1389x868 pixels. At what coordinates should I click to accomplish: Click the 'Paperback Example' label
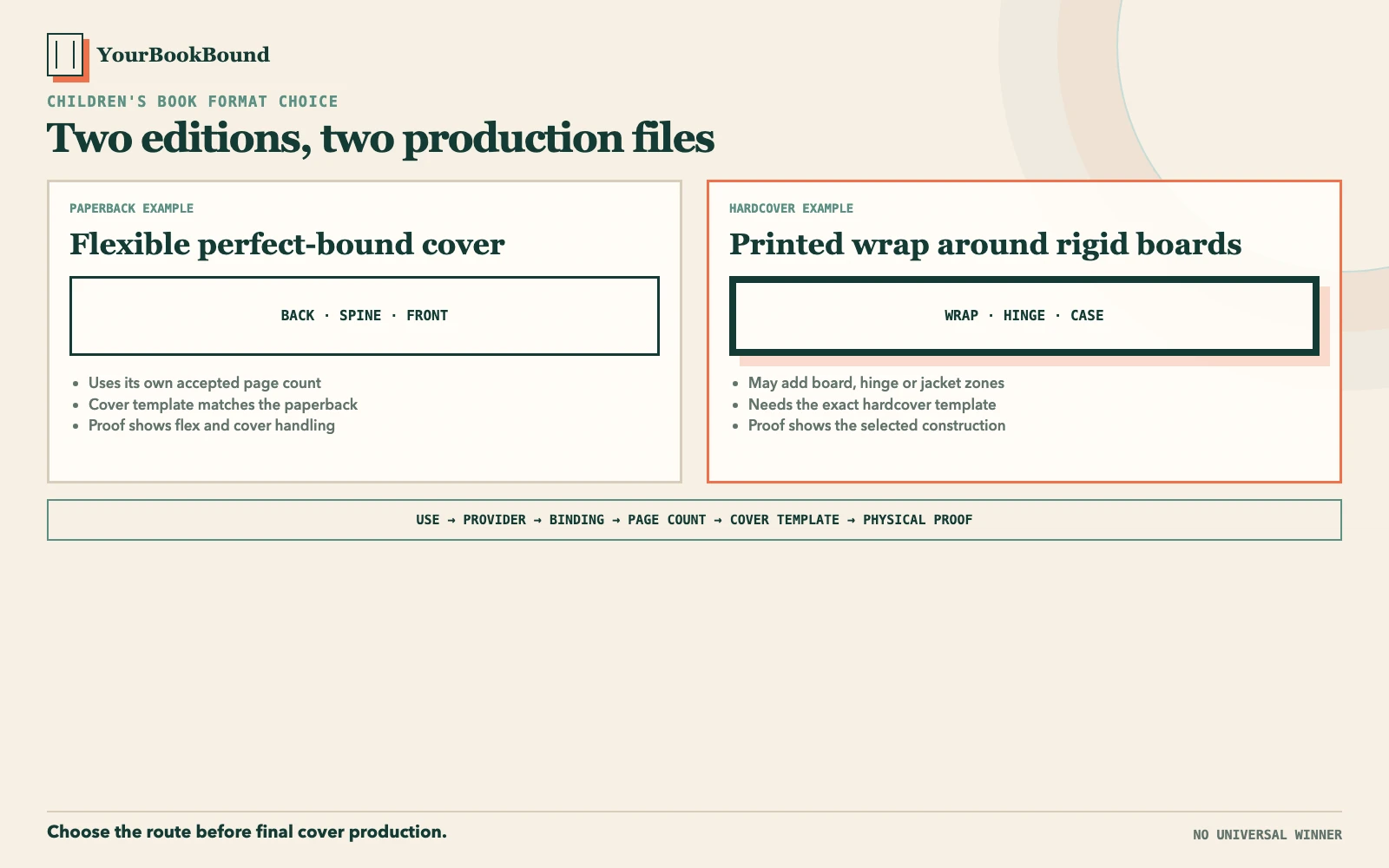131,208
